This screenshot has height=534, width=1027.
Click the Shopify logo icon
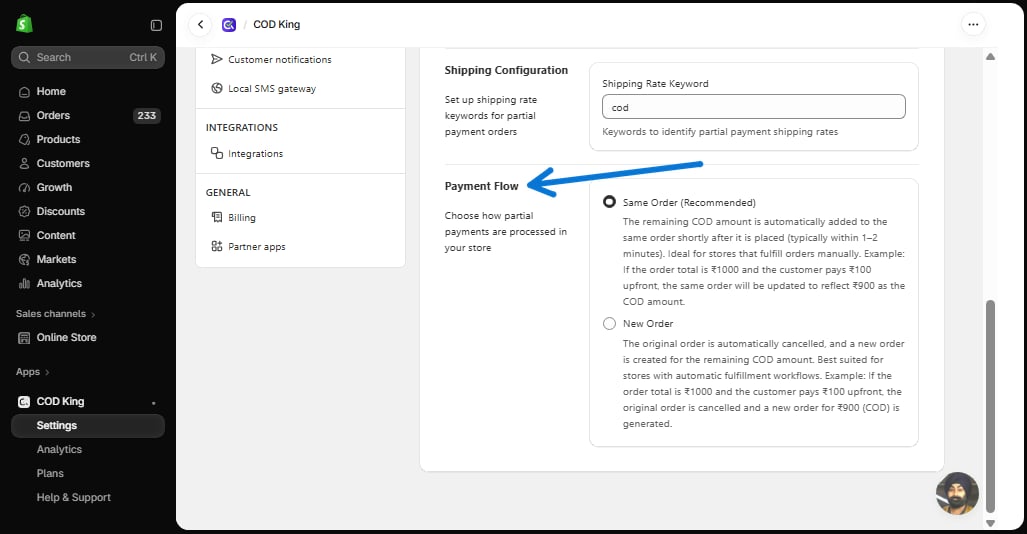(24, 24)
